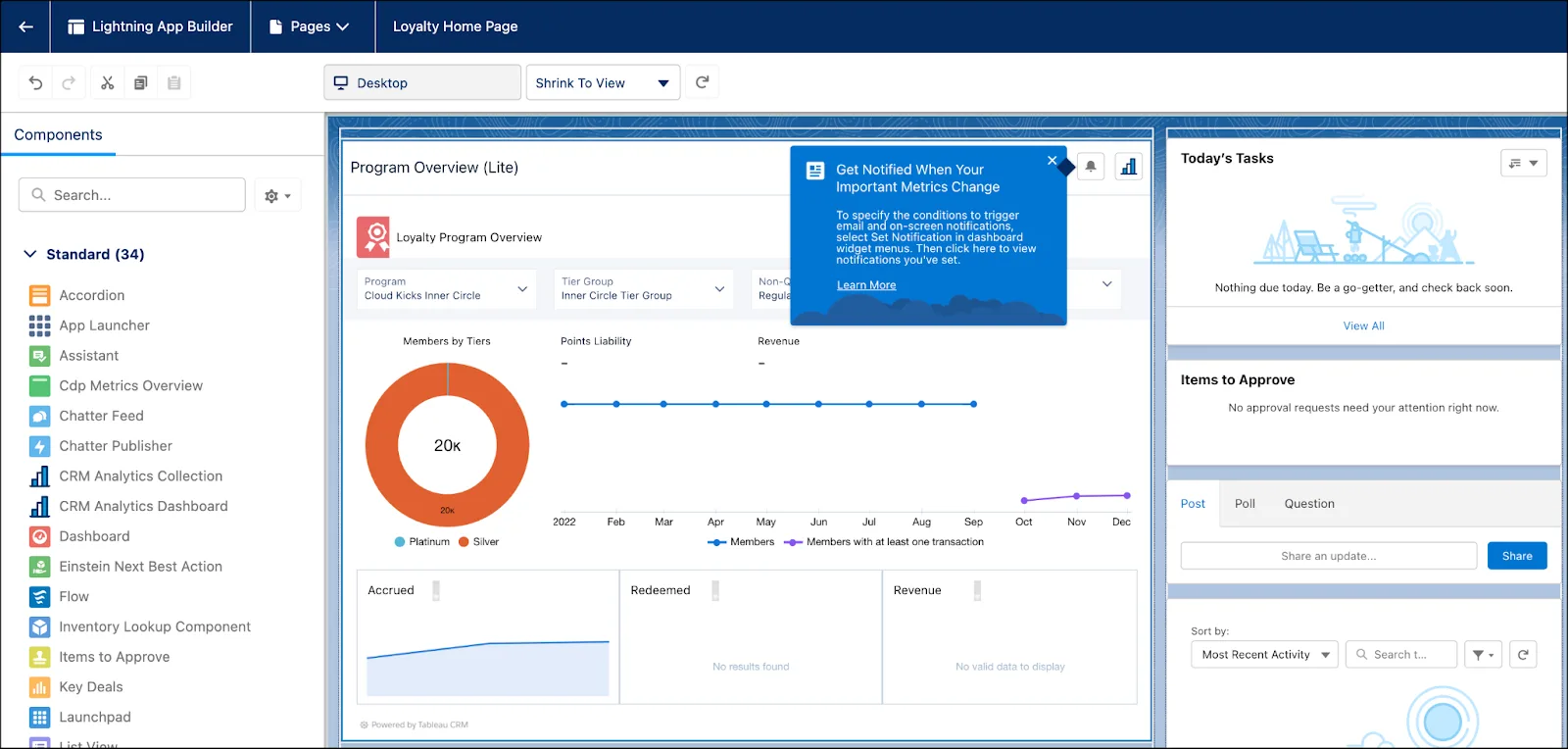Viewport: 1568px width, 749px height.
Task: Click the CRM Analytics Dashboard icon
Action: pos(39,506)
